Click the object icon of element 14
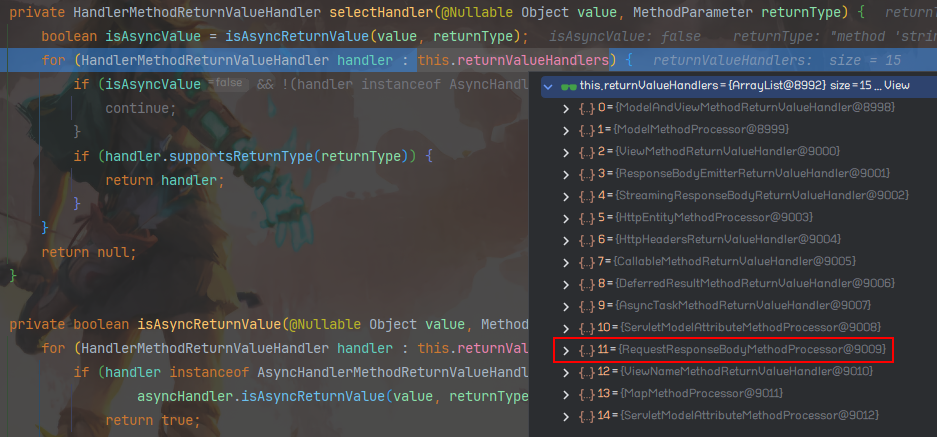 (x=586, y=415)
